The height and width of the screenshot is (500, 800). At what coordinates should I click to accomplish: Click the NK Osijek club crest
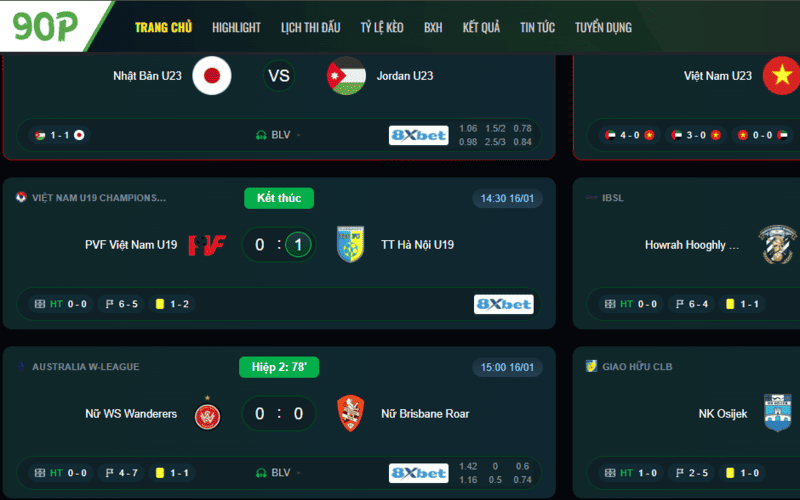coord(777,414)
